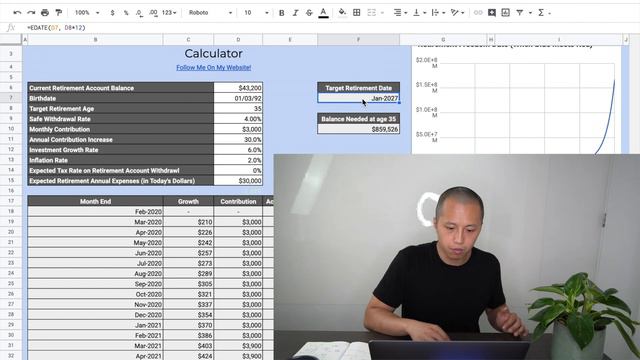Viewport: 640px width, 360px height.
Task: Select the retirement freedom date chart
Action: click(516, 100)
